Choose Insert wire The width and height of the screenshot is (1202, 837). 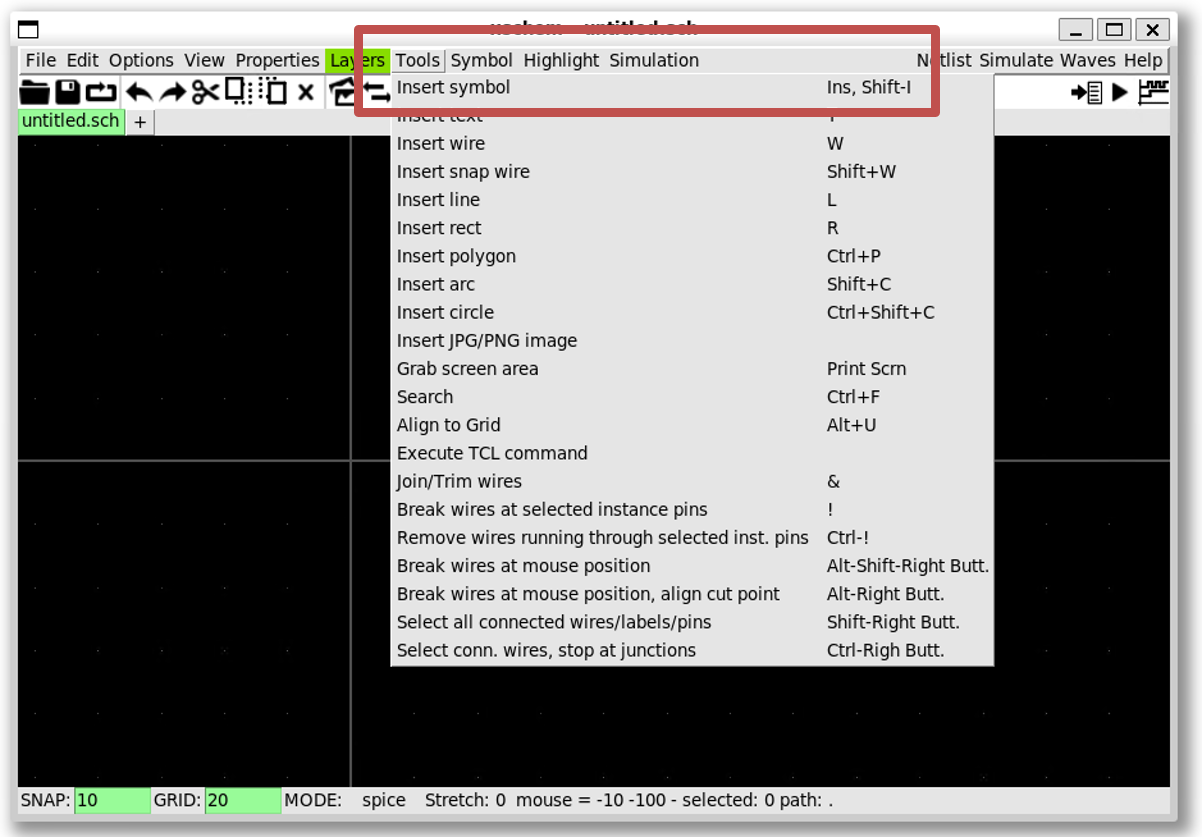692,143
